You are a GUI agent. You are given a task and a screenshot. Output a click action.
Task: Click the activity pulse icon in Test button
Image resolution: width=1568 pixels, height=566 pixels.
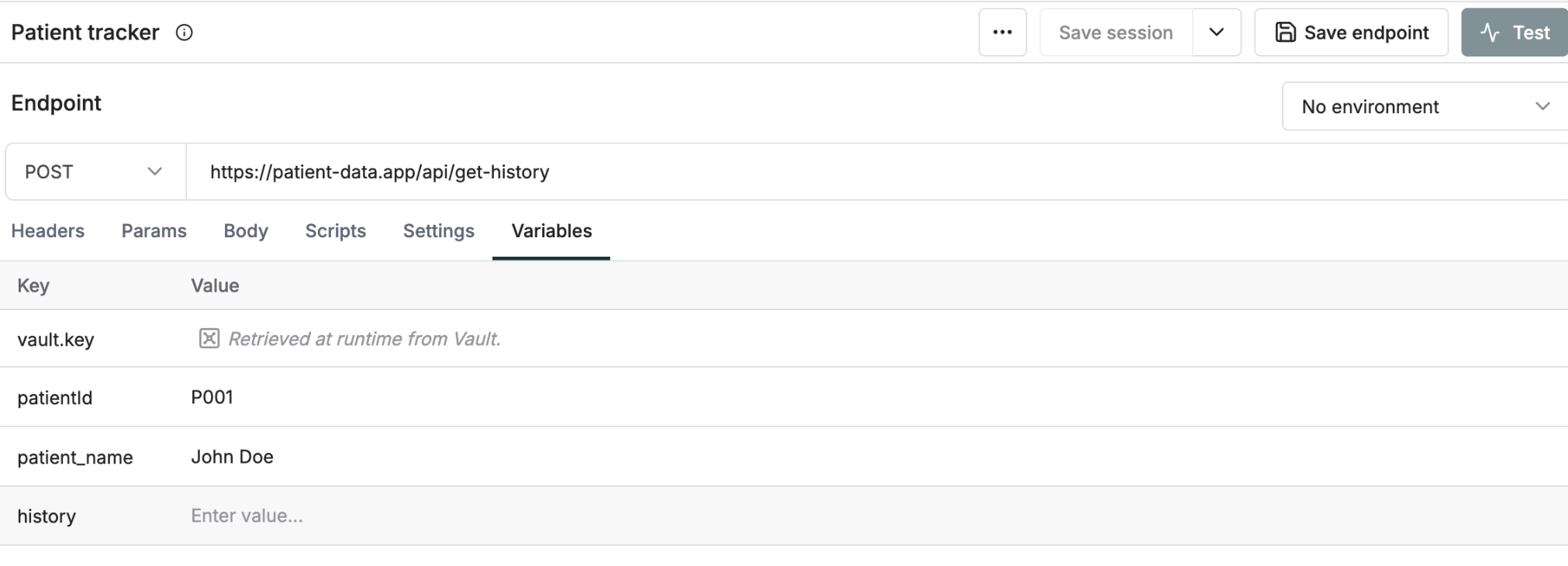(x=1490, y=32)
